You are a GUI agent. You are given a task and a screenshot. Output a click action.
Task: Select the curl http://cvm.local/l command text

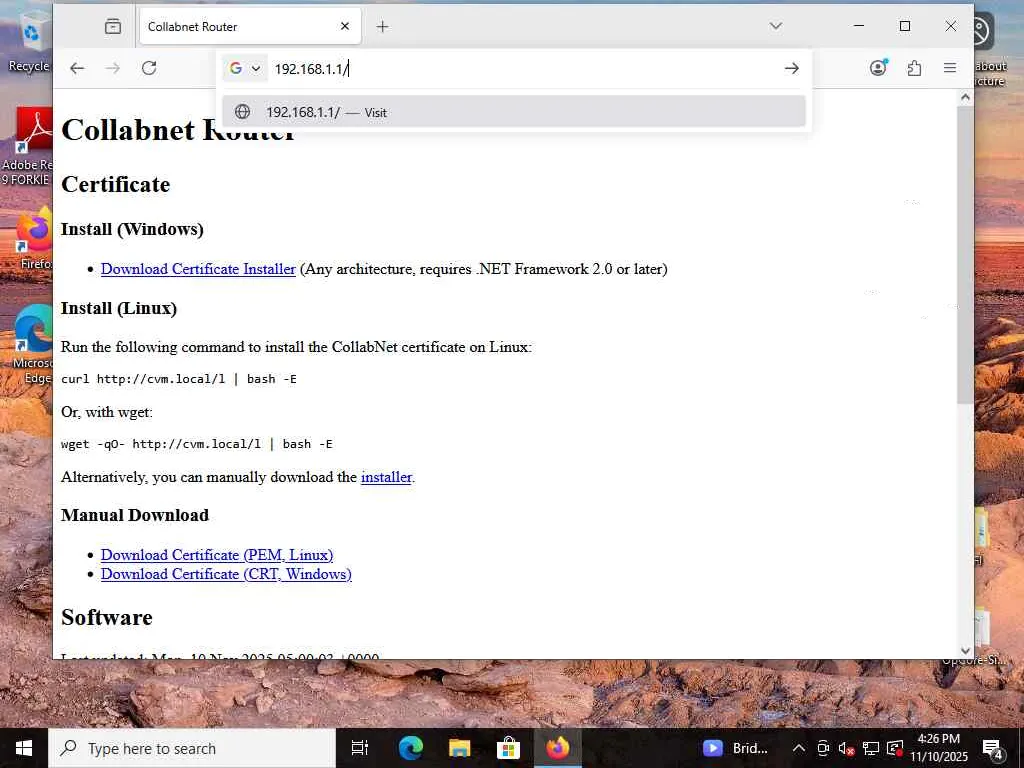pos(179,379)
